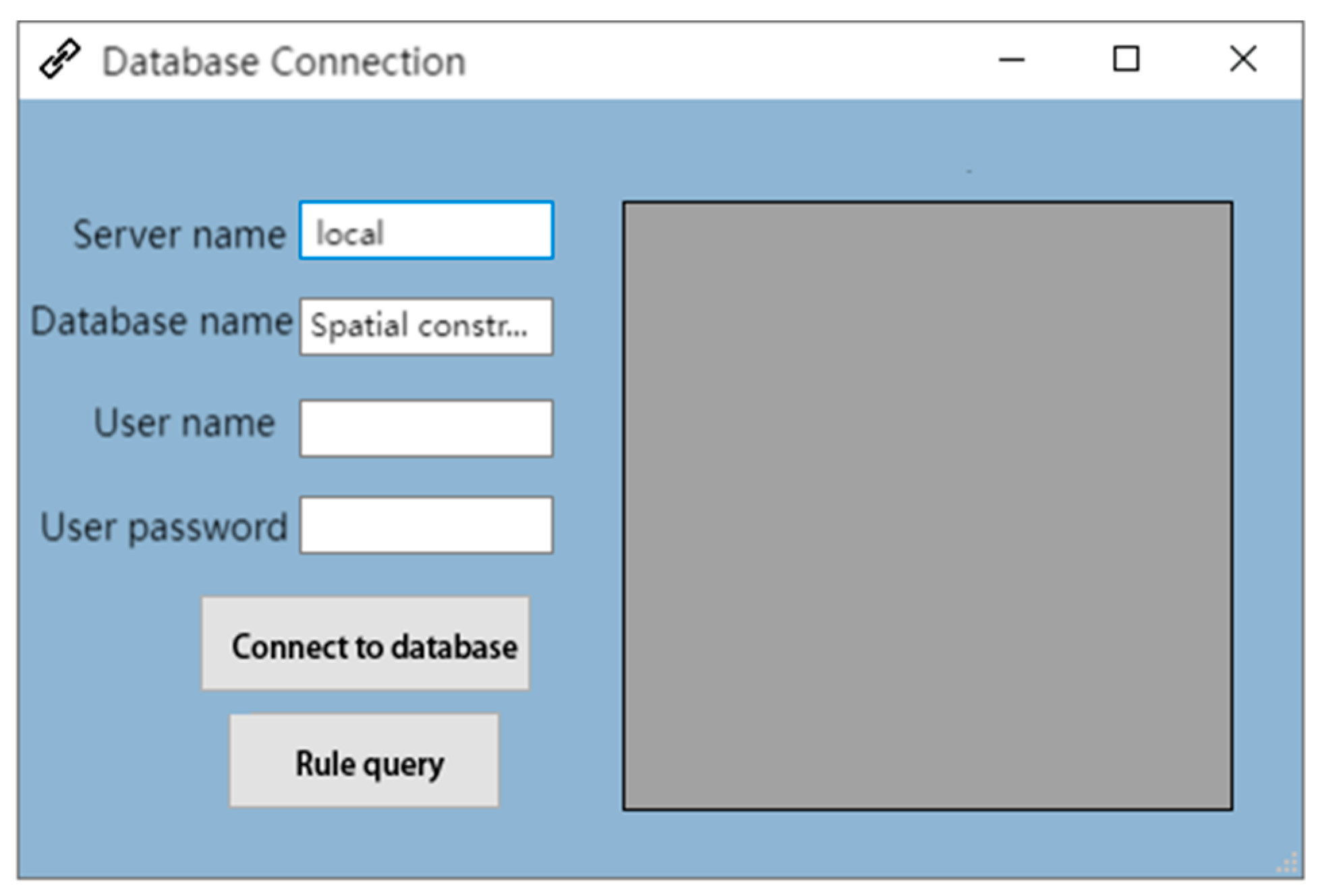
Task: Click blue background left of Rule query button
Action: click(121, 762)
